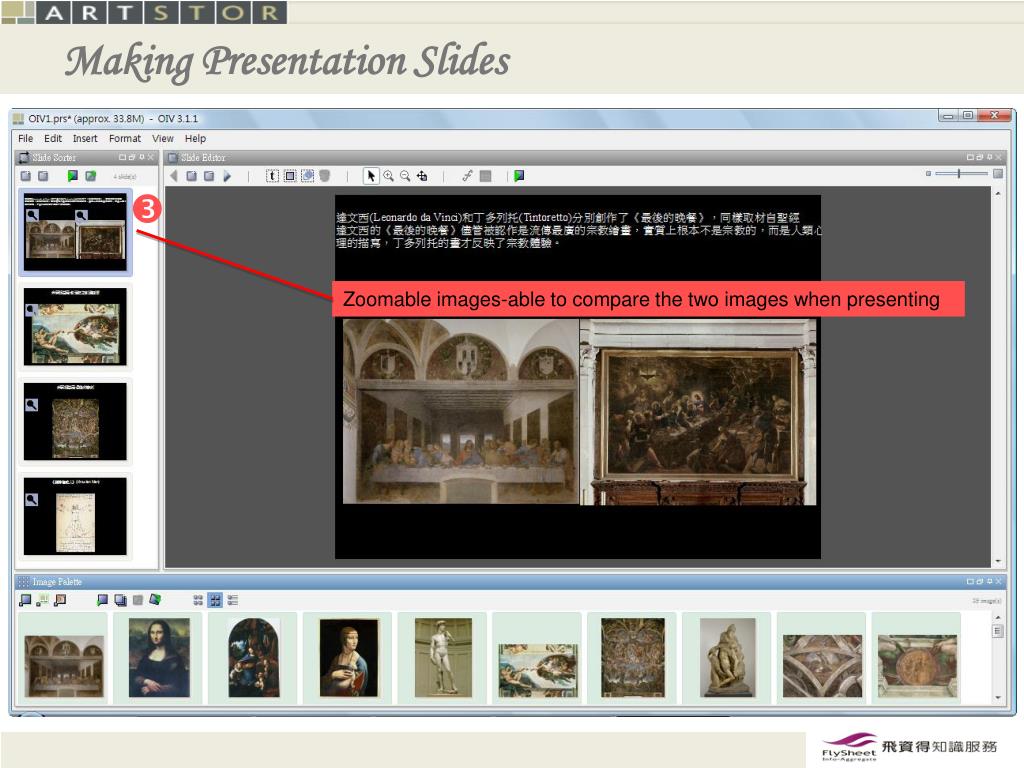Click green flag presentation icon in Slide Sorter
The width and height of the screenshot is (1024, 768).
pos(72,176)
